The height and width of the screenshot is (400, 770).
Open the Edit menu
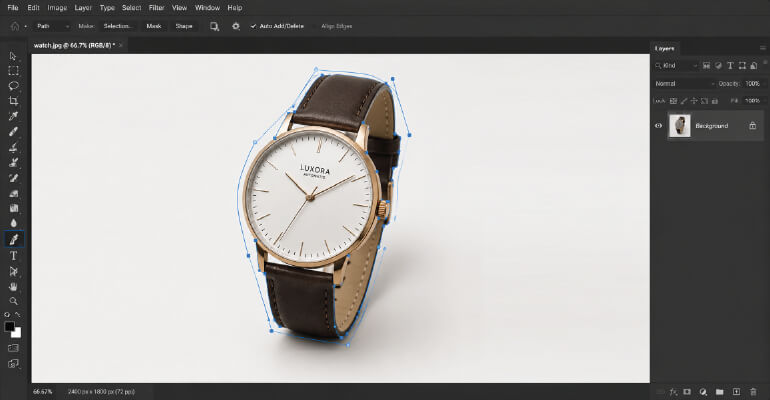tap(33, 8)
